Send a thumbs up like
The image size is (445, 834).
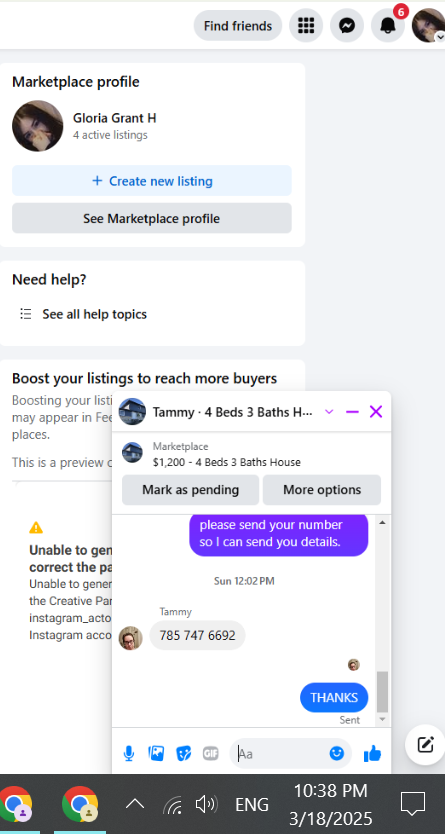pos(372,753)
